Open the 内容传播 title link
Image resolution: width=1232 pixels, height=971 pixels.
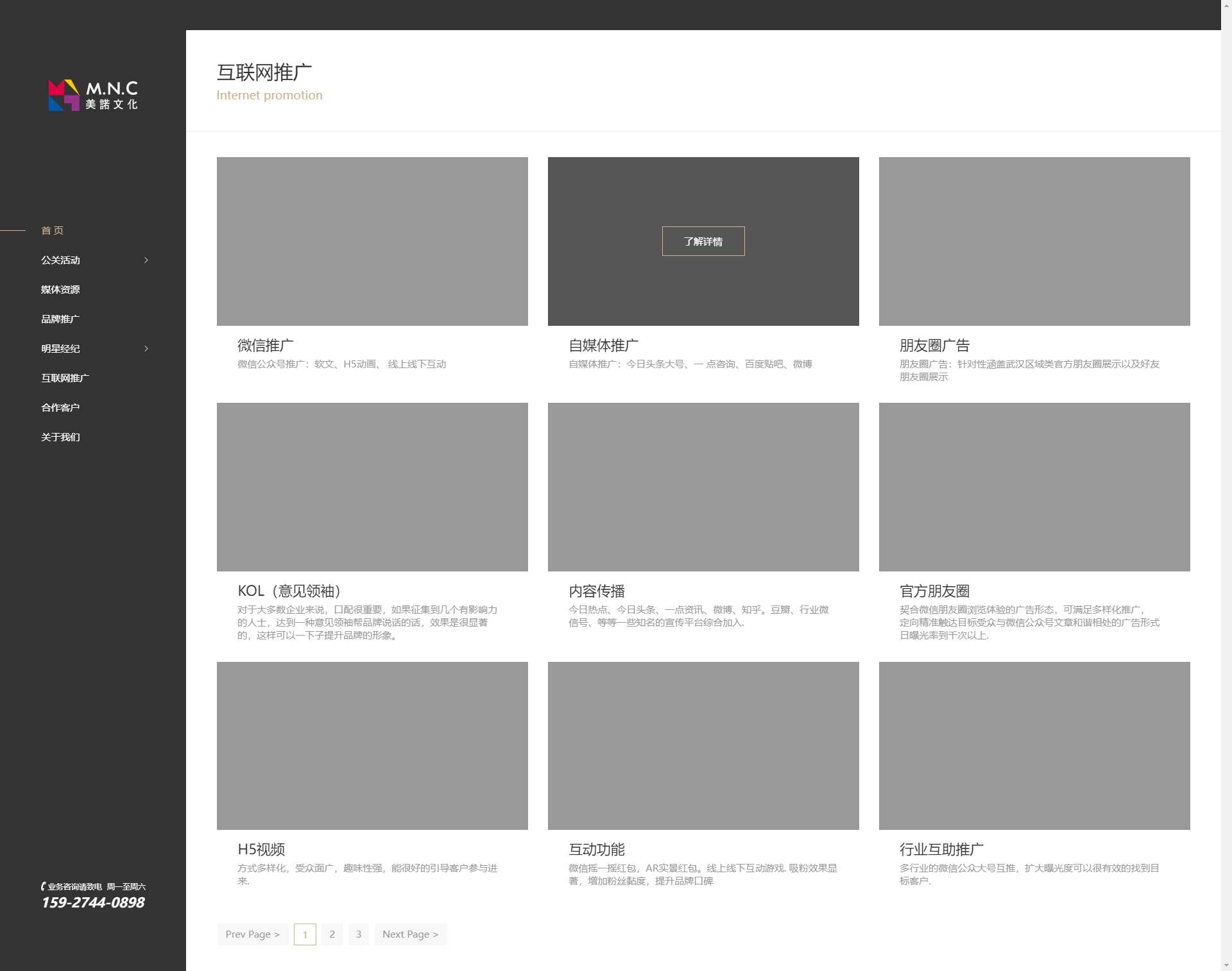[597, 591]
